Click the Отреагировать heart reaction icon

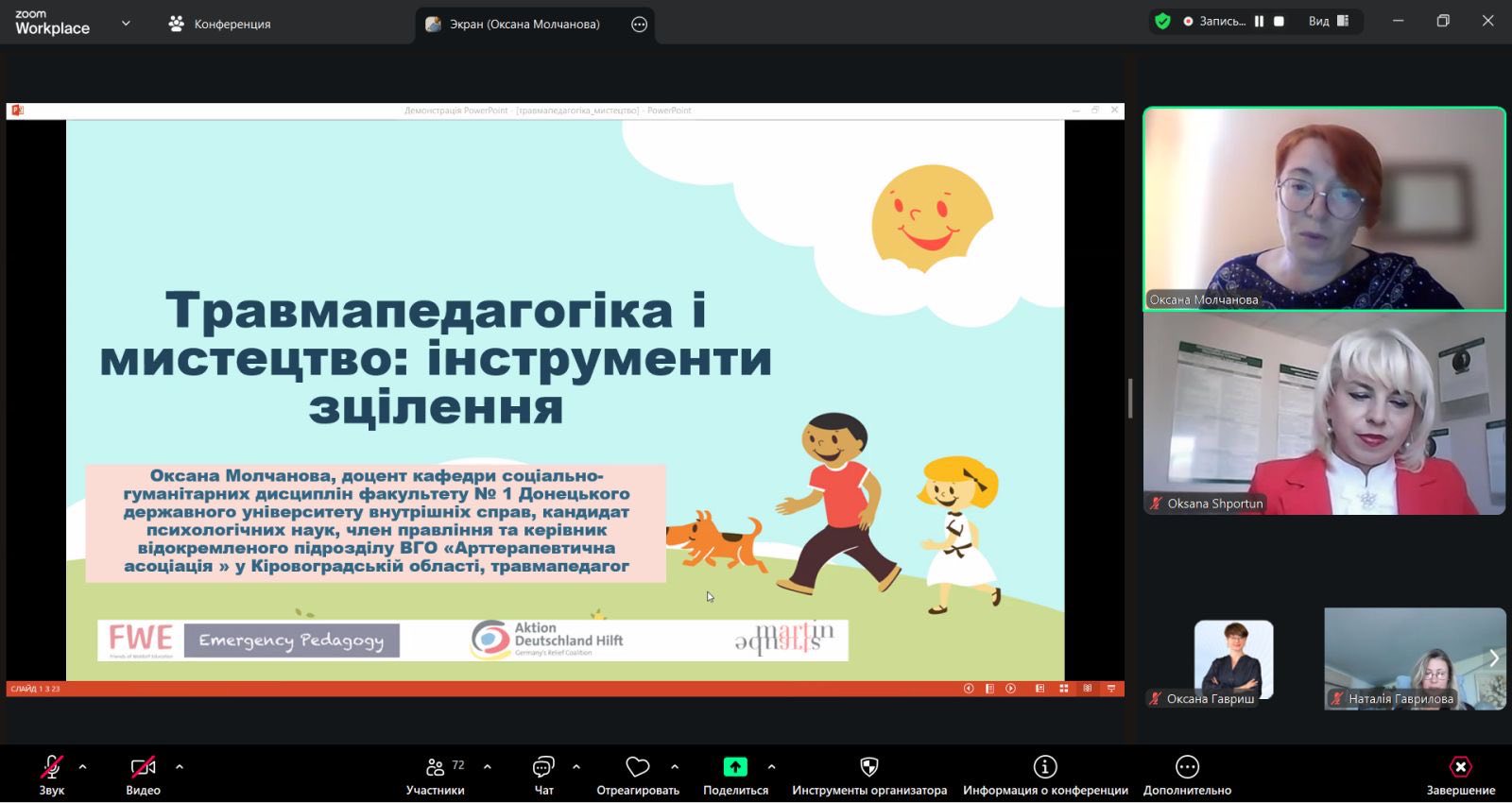pos(638,768)
